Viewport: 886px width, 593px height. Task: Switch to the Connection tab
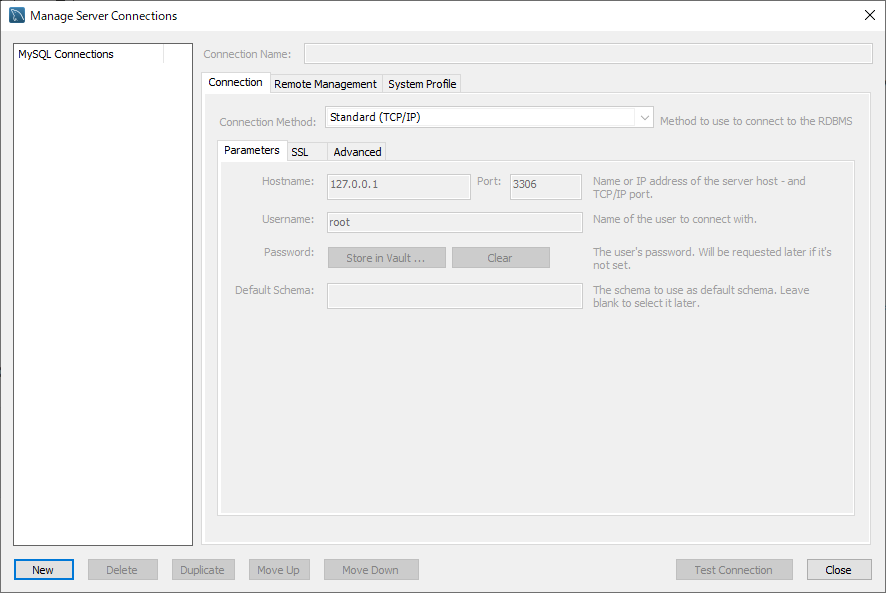click(236, 83)
